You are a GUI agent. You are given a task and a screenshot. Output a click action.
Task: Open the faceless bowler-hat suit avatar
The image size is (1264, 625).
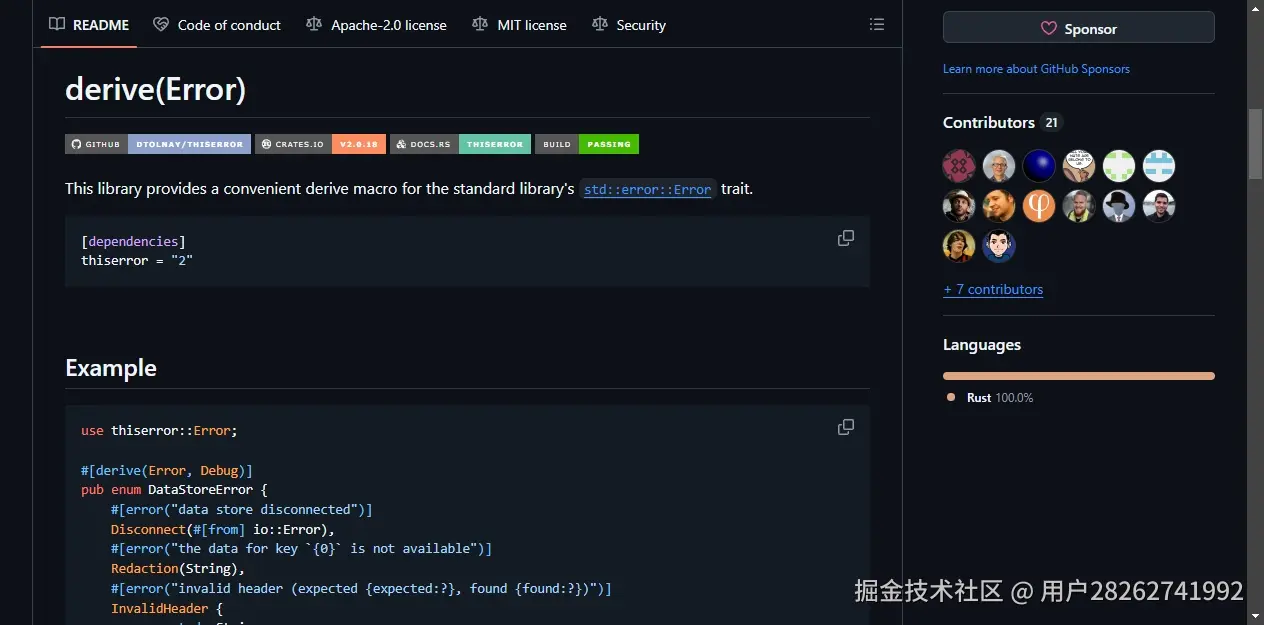1119,206
